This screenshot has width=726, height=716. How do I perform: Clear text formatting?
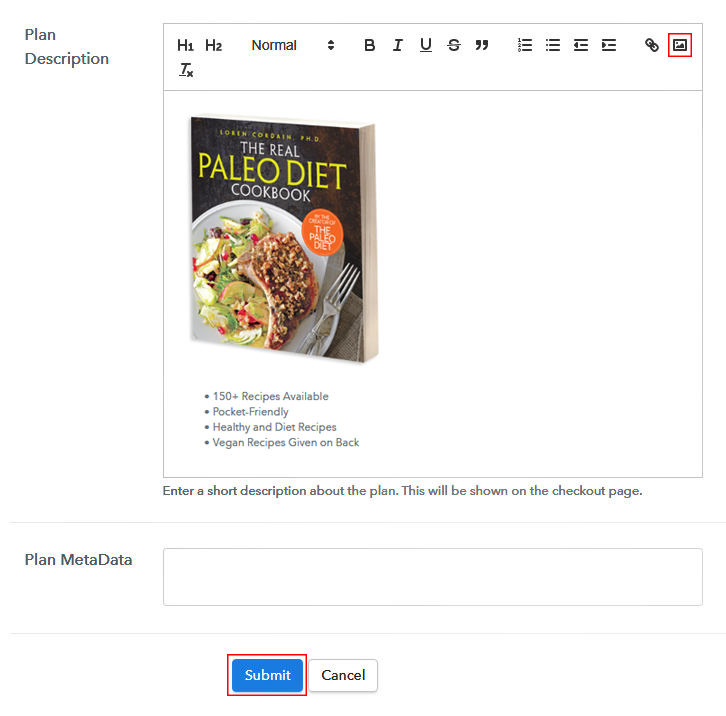point(186,70)
